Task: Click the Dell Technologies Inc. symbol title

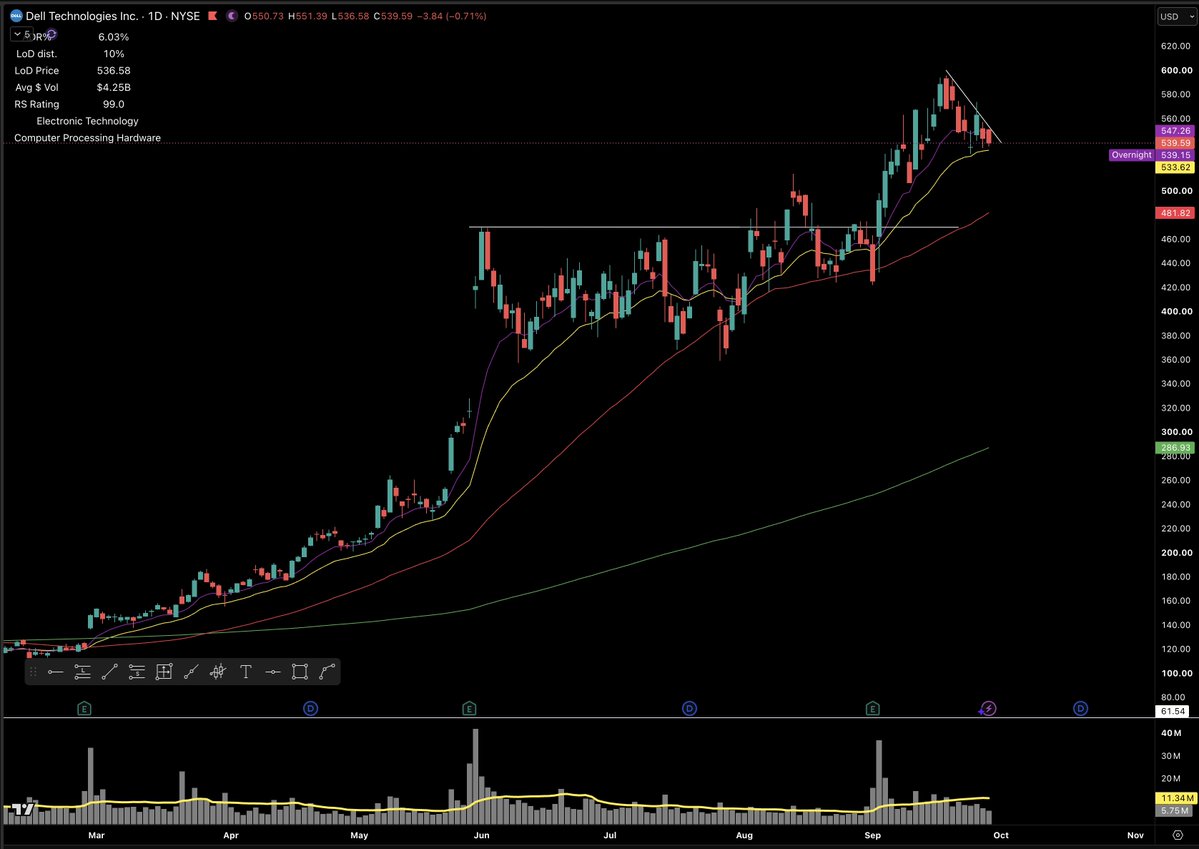Action: coord(82,16)
